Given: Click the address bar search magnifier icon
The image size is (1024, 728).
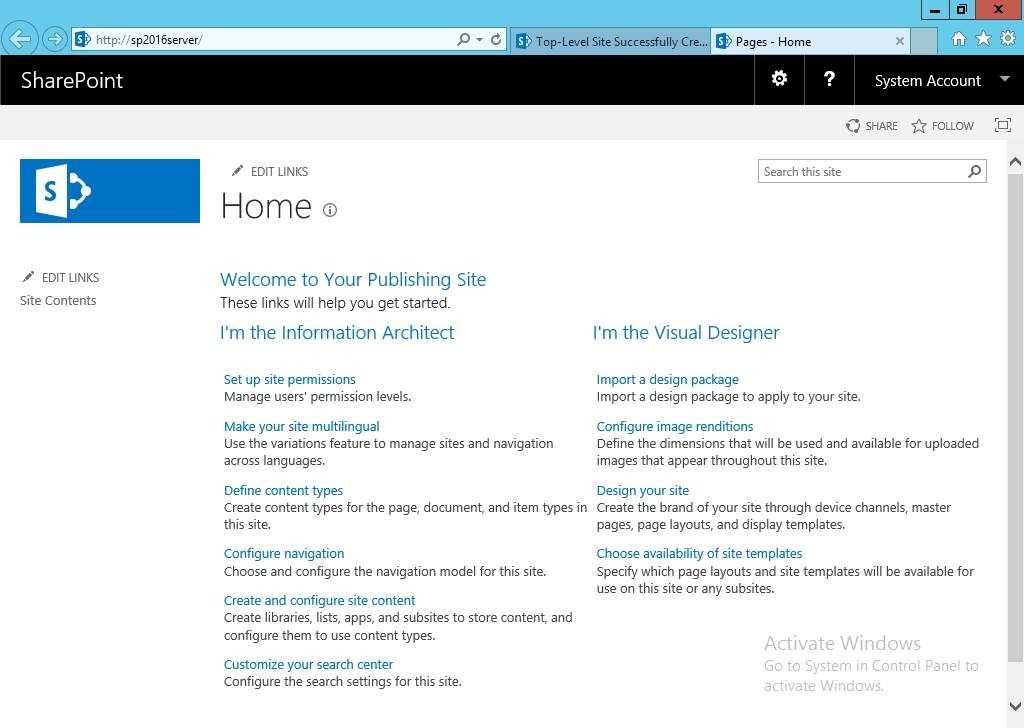Looking at the screenshot, I should (463, 39).
